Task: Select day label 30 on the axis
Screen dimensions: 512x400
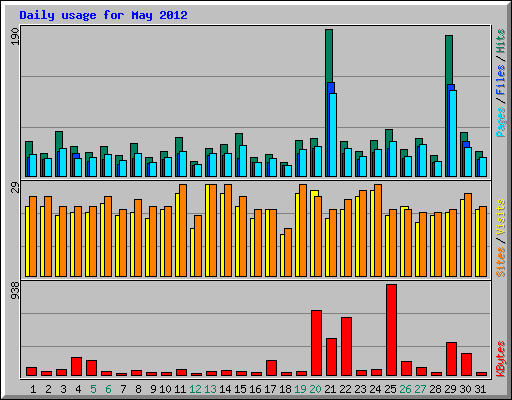Action: [x=465, y=389]
